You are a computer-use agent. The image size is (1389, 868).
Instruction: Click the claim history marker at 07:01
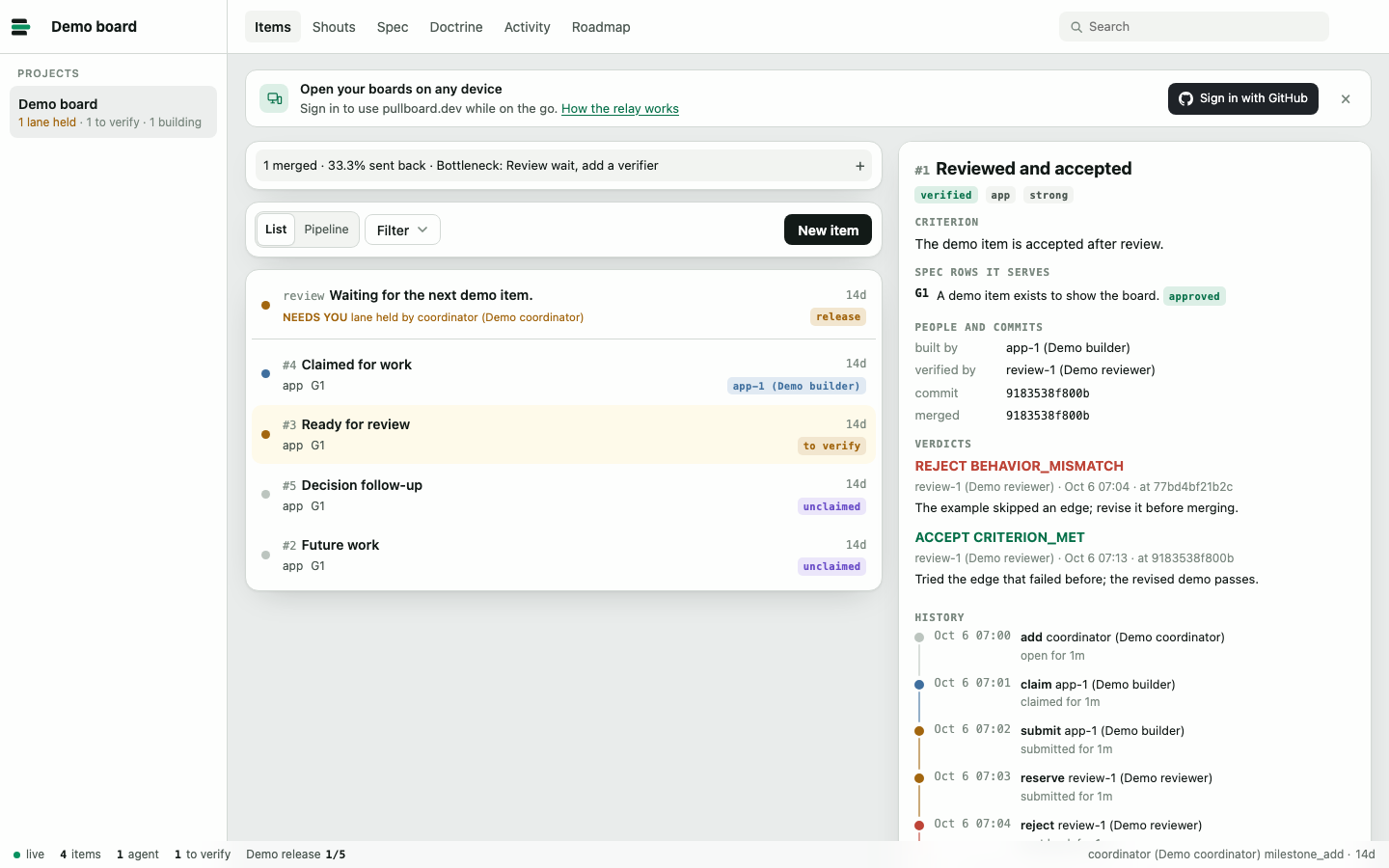click(919, 685)
